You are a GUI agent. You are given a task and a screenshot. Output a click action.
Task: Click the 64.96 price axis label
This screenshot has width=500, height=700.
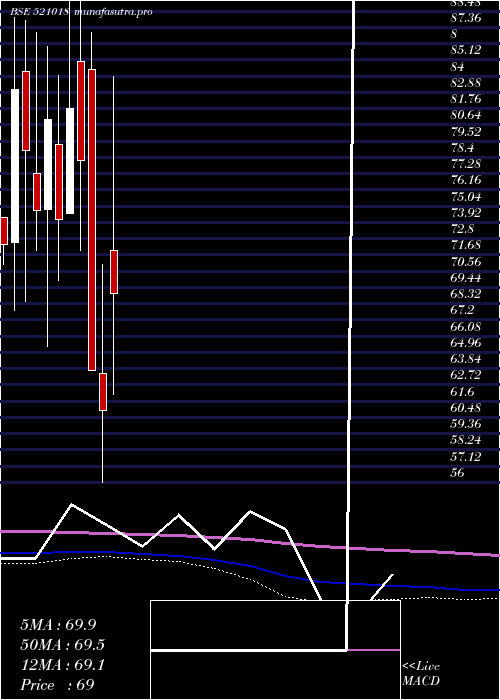click(x=466, y=342)
